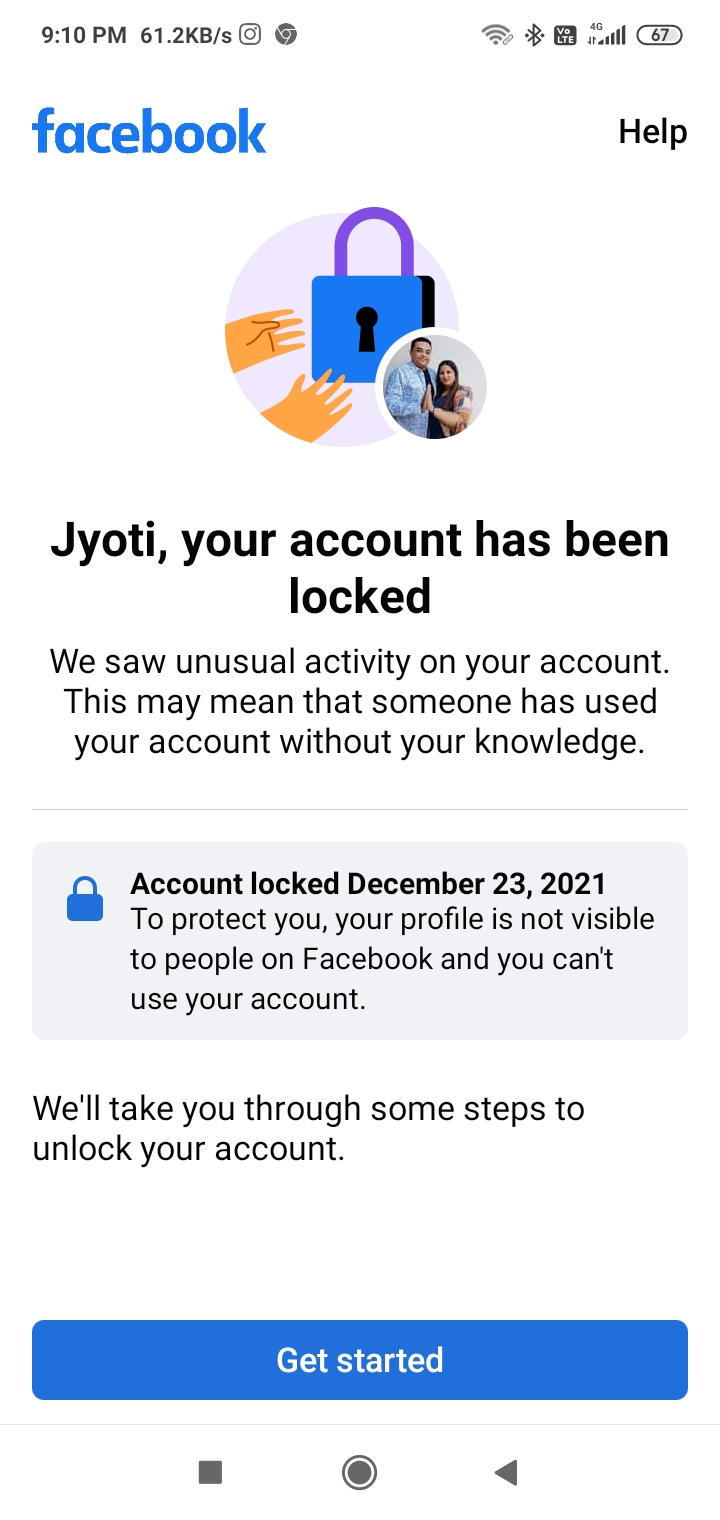Tap the Bluetooth status icon

click(x=534, y=35)
